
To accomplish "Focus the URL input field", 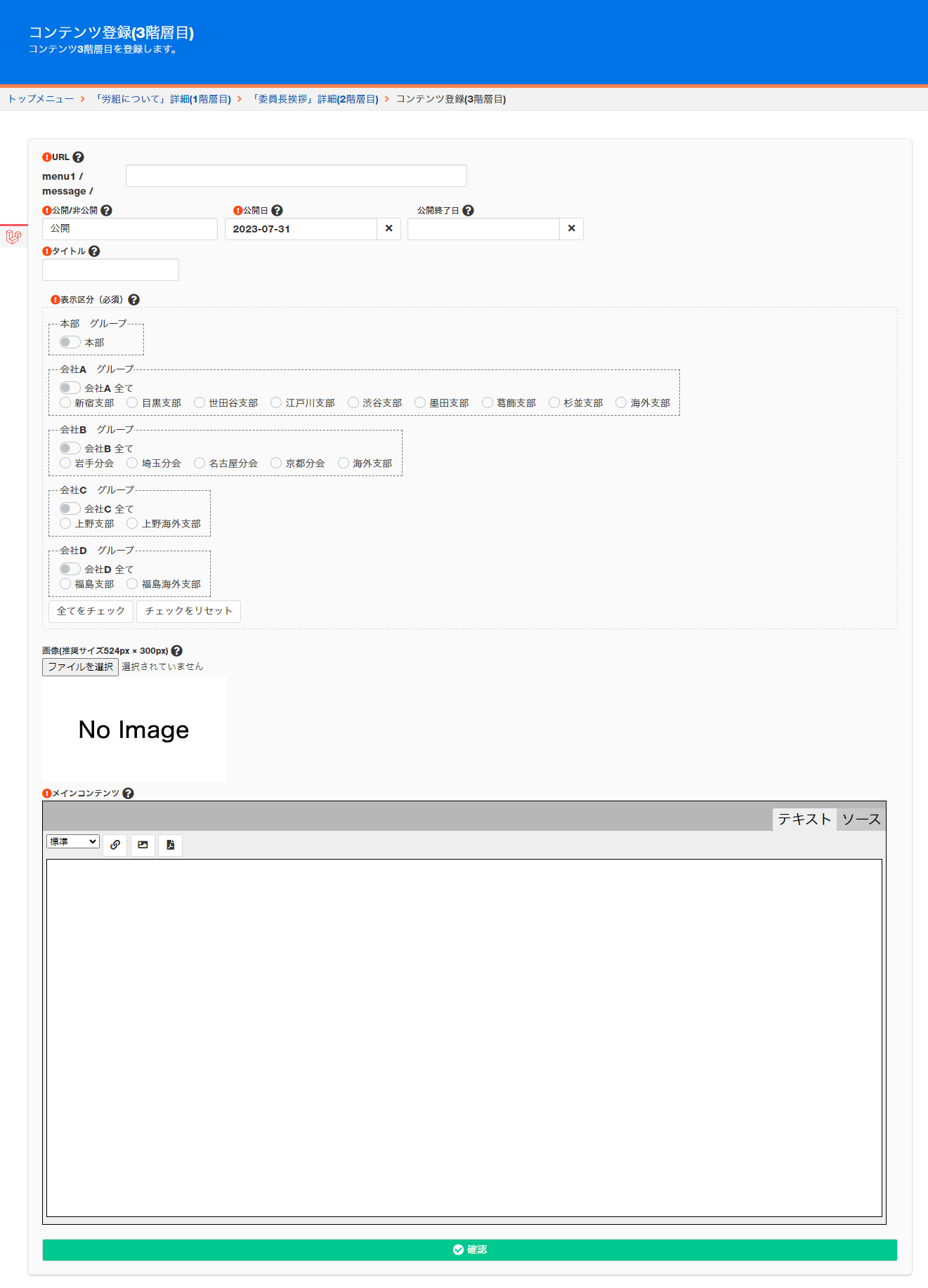I will (296, 176).
